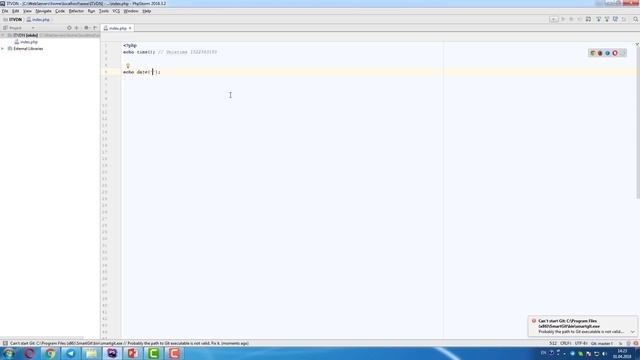This screenshot has height=360, width=640.
Task: Open the Navigate menu
Action: [43, 11]
